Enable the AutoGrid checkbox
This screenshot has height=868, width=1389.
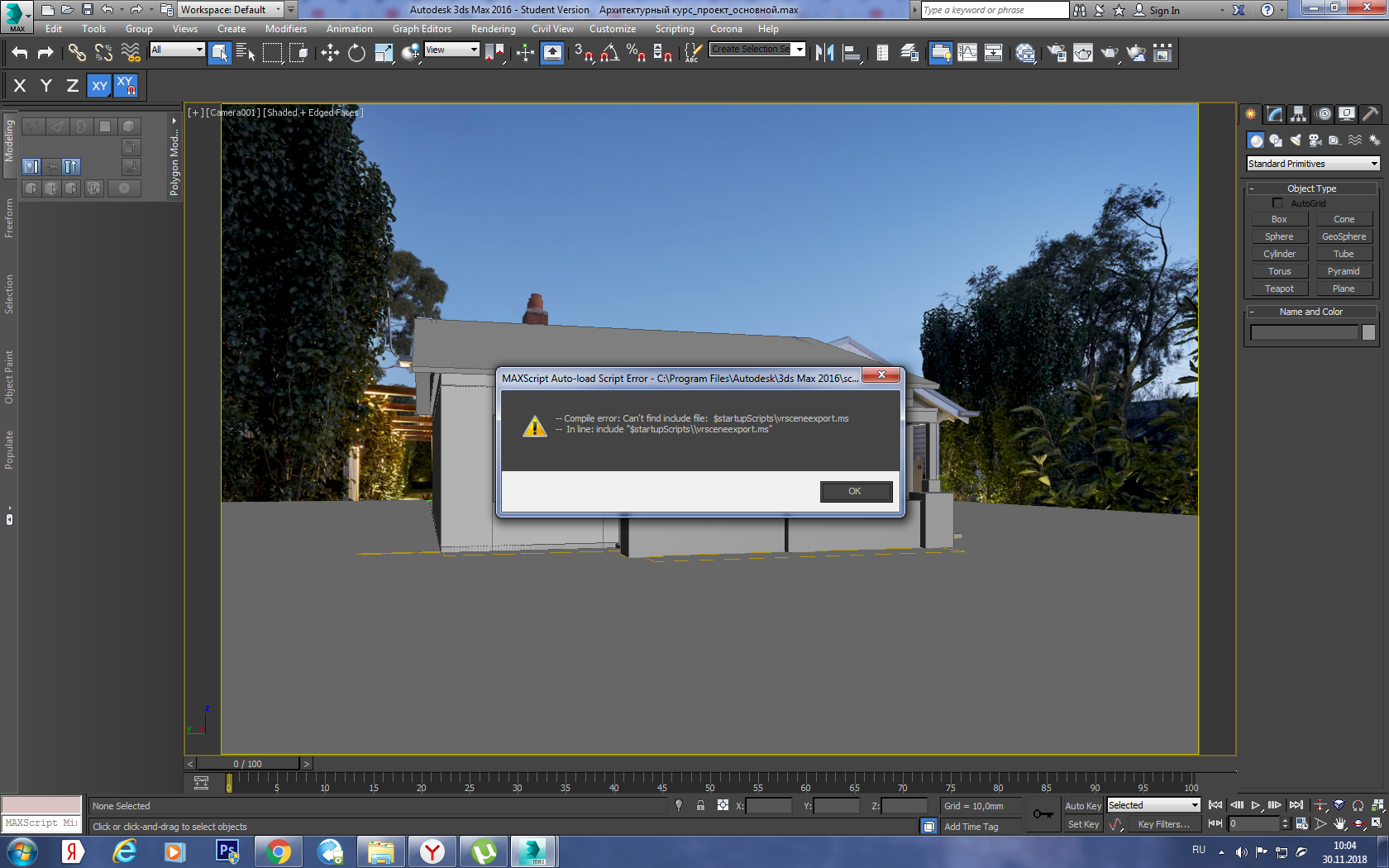point(1277,203)
